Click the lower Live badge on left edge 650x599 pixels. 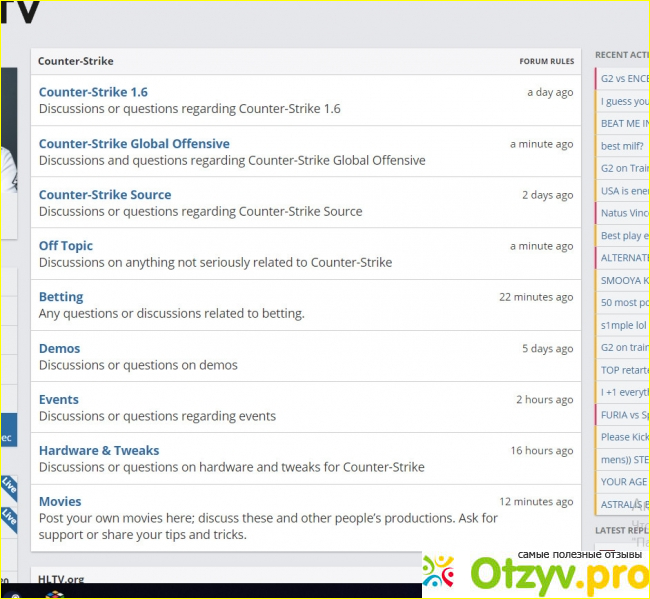8,517
